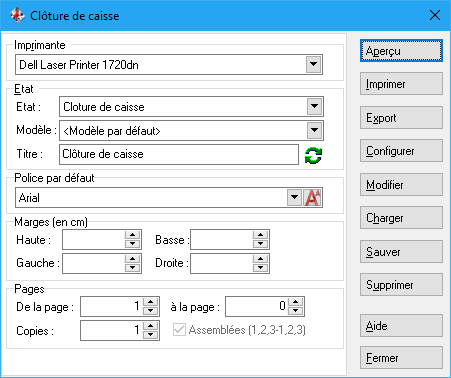This screenshot has height=378, width=451.
Task: Click the Gauche margin input field
Action: [x=94, y=263]
